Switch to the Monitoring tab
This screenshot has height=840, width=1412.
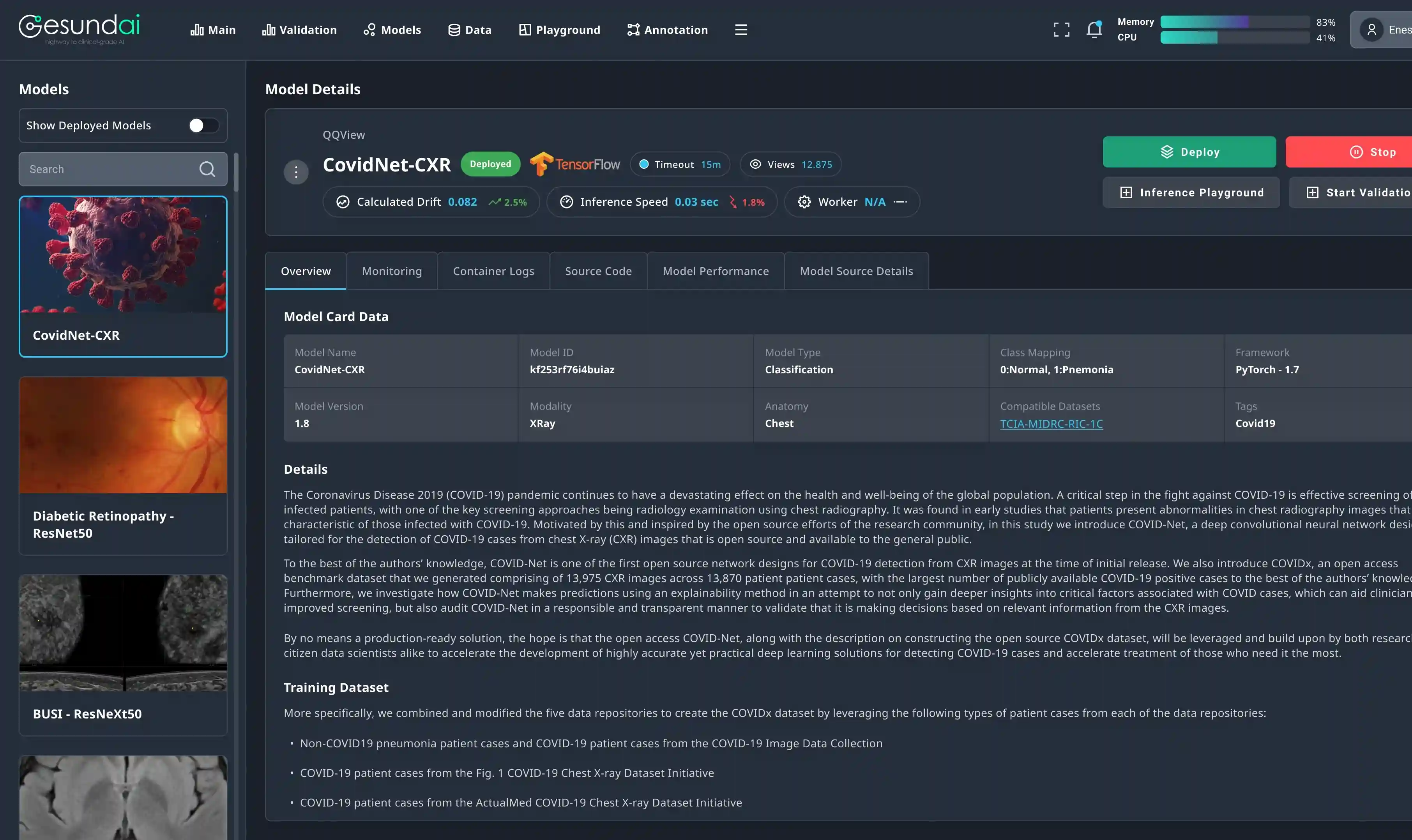click(x=392, y=271)
